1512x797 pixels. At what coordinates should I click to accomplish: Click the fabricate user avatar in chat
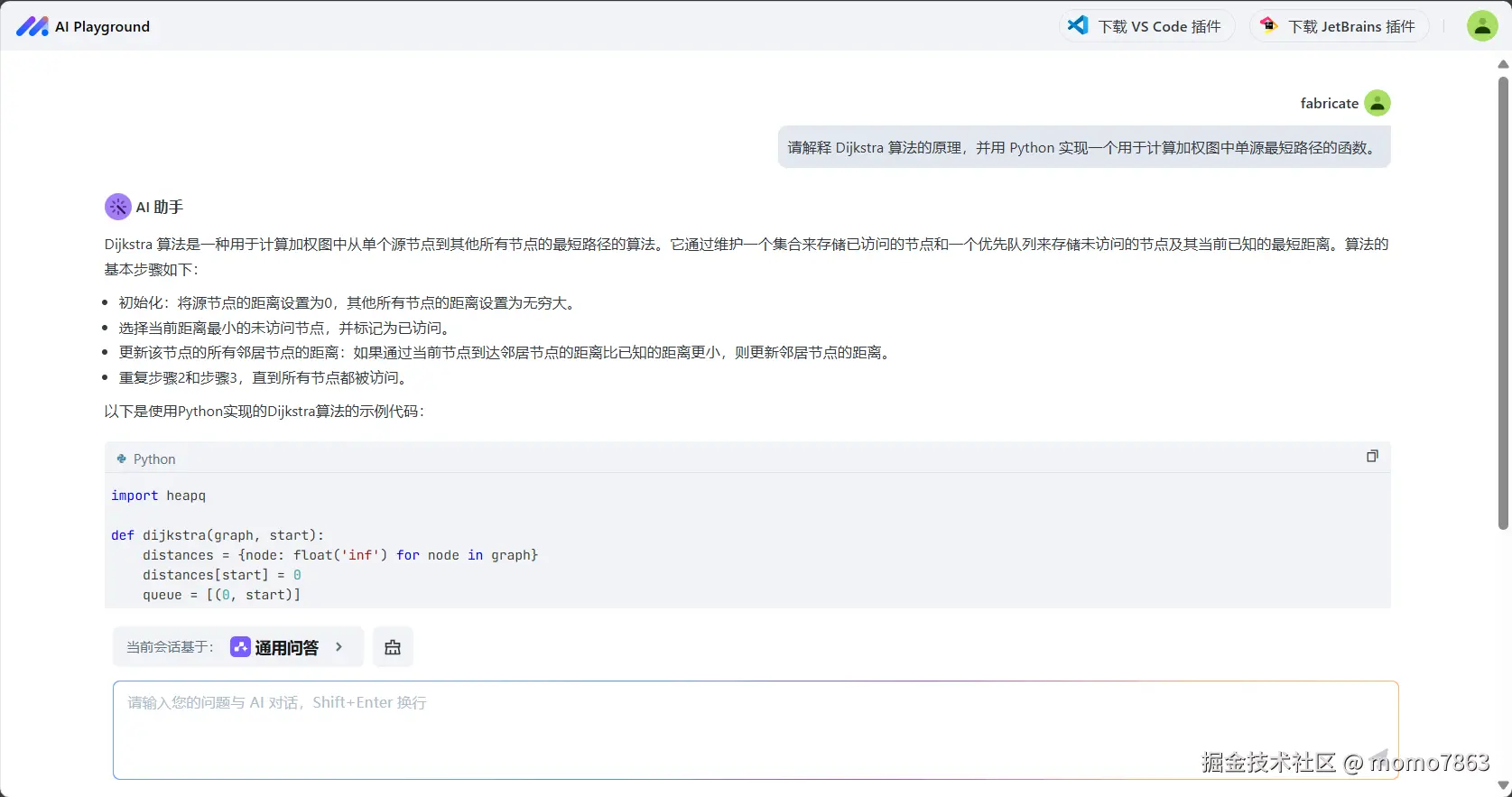click(1377, 103)
